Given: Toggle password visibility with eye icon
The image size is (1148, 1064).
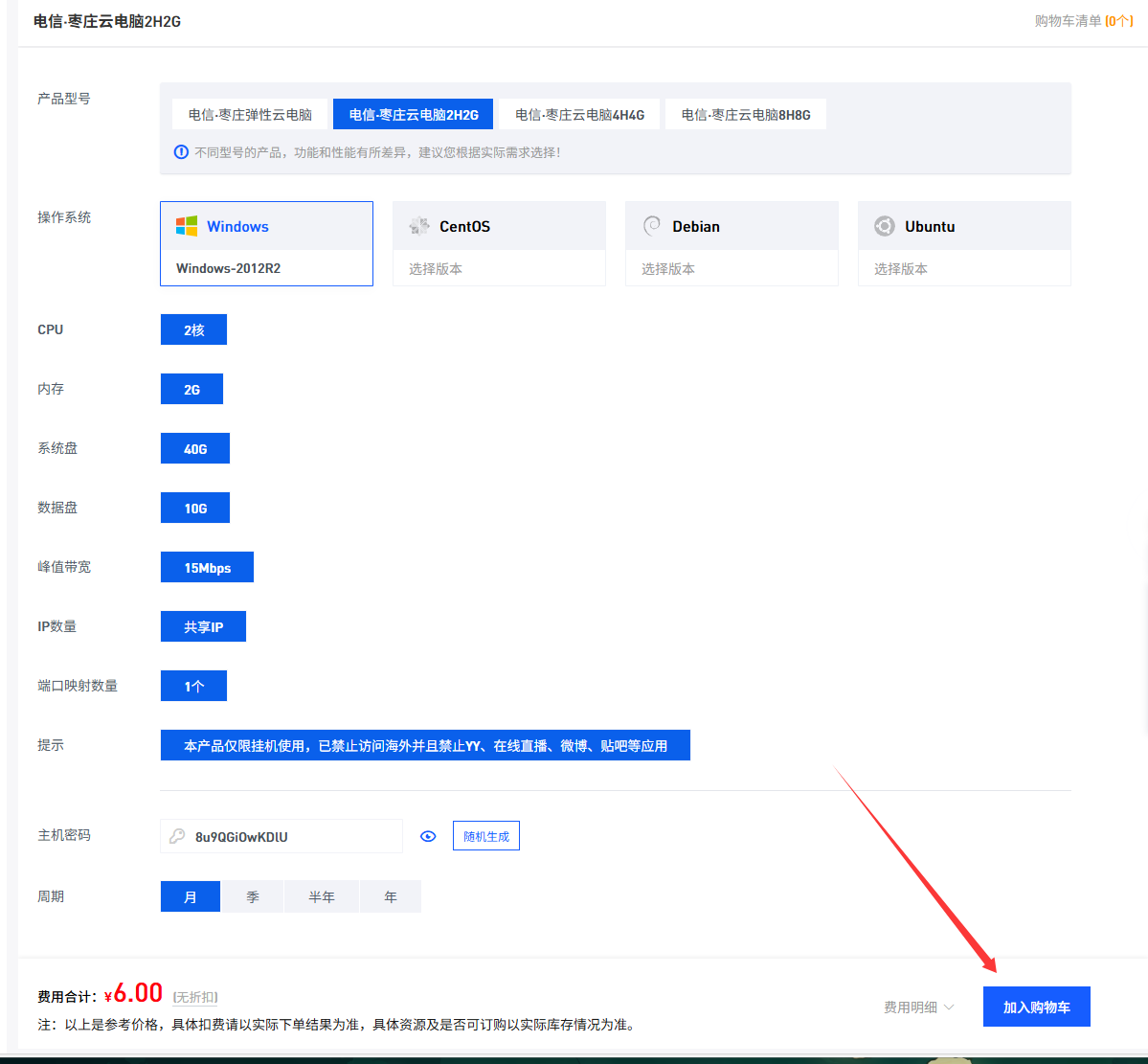Looking at the screenshot, I should point(428,836).
